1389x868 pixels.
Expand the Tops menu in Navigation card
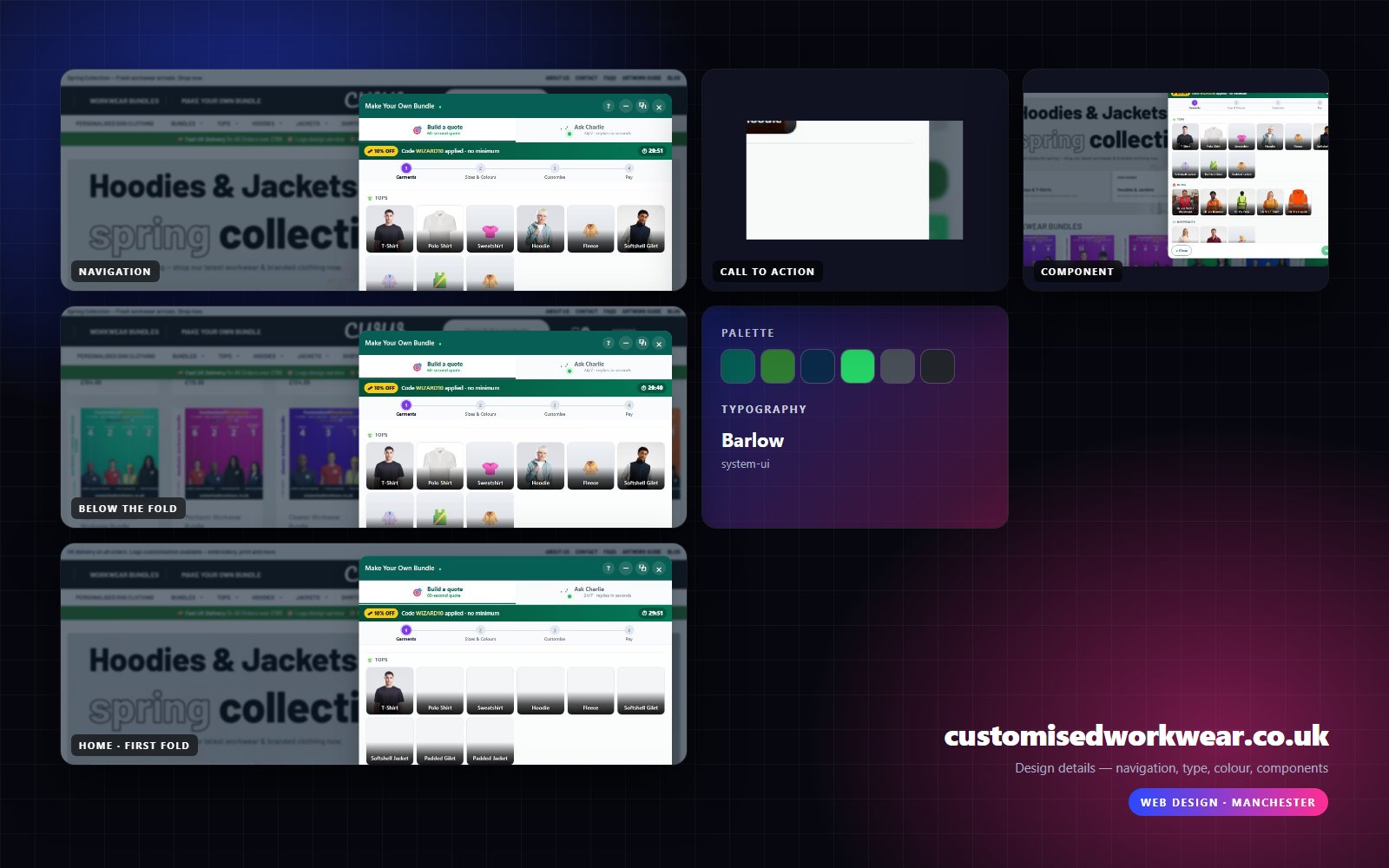[227, 123]
